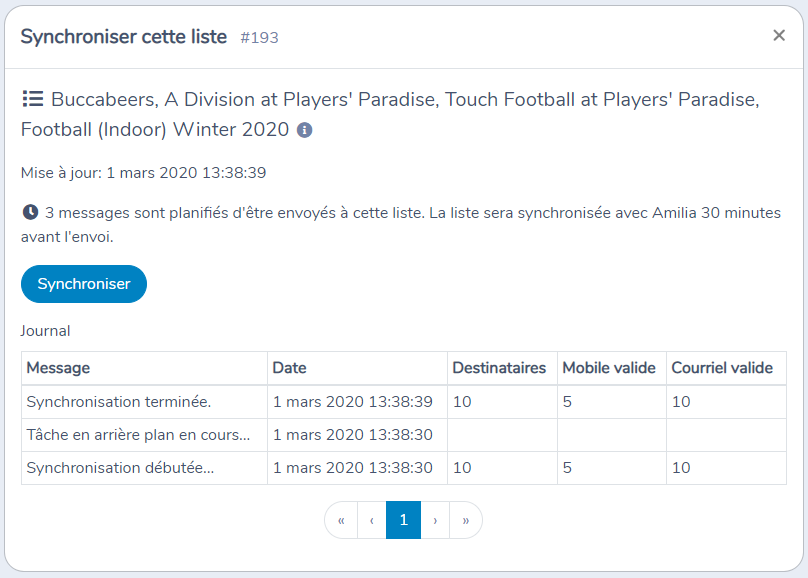Screen dimensions: 808x578
Task: Select page 1 in pagination
Action: coord(403,520)
